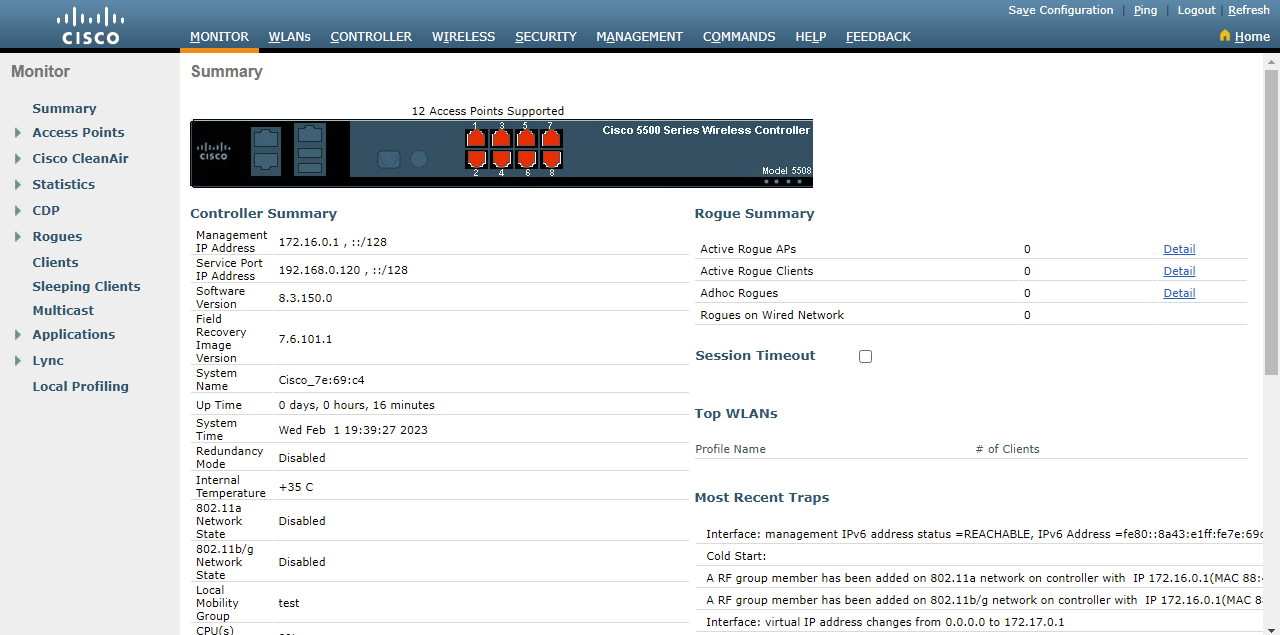Open the Ping utility link
Image resolution: width=1280 pixels, height=635 pixels.
[1145, 10]
